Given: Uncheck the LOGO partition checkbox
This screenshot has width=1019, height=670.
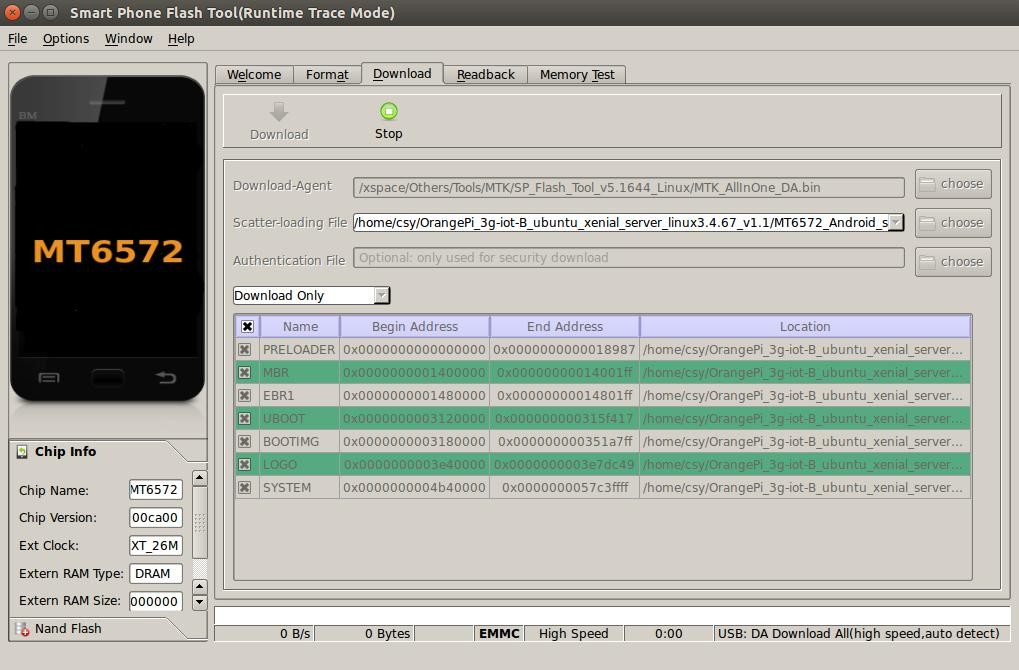Looking at the screenshot, I should (244, 465).
